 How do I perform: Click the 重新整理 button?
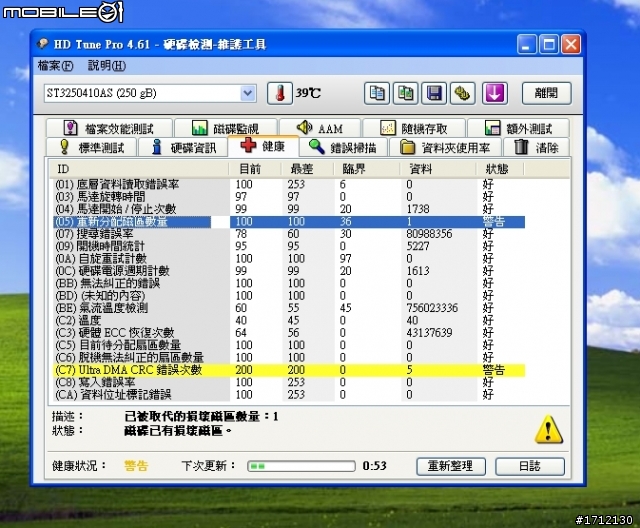pyautogui.click(x=451, y=466)
